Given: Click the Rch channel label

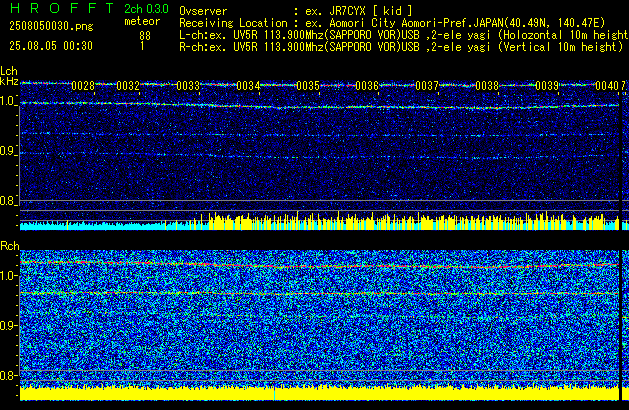Looking at the screenshot, I should click(x=10, y=246).
